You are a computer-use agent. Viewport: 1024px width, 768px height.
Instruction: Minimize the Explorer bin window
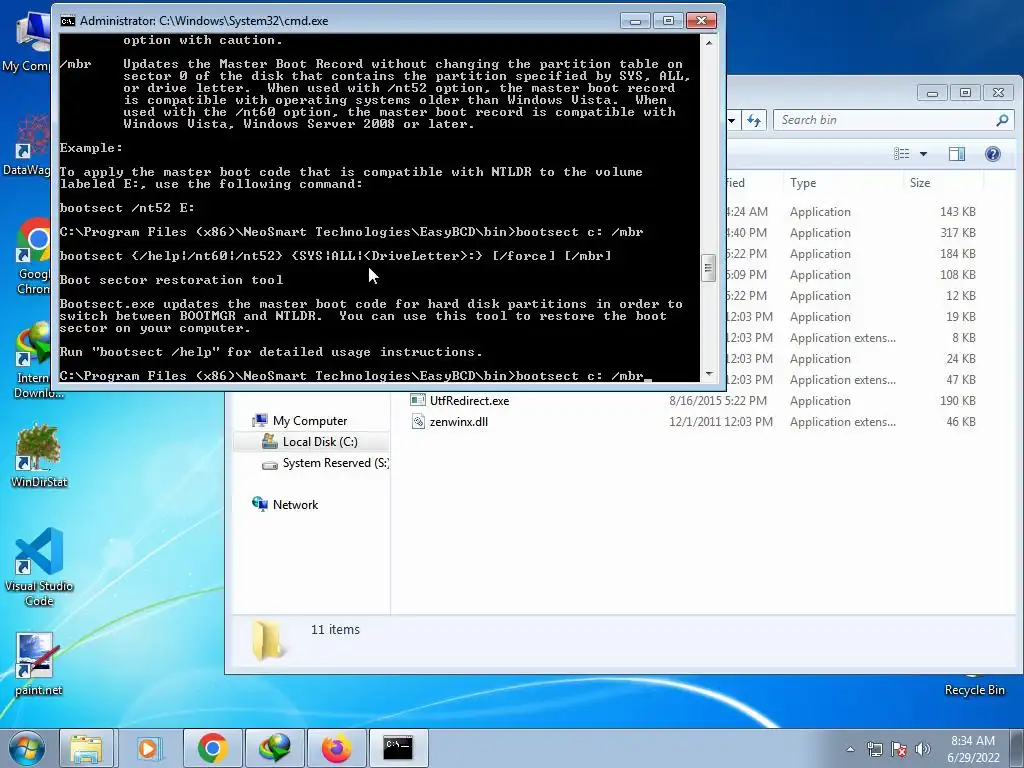point(932,93)
